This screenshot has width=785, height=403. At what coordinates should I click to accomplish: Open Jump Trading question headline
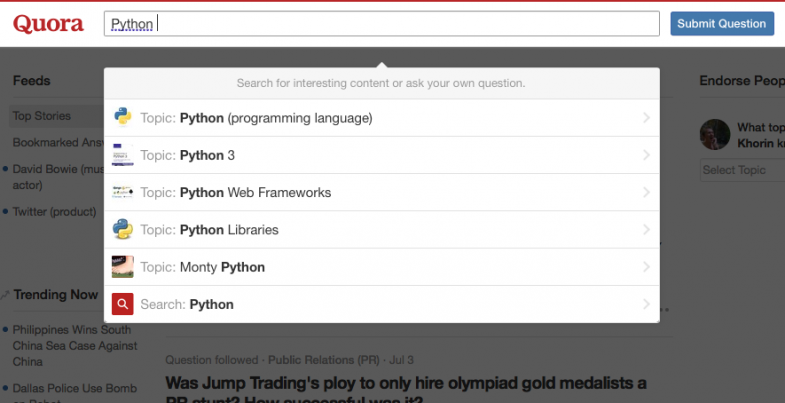click(x=406, y=391)
